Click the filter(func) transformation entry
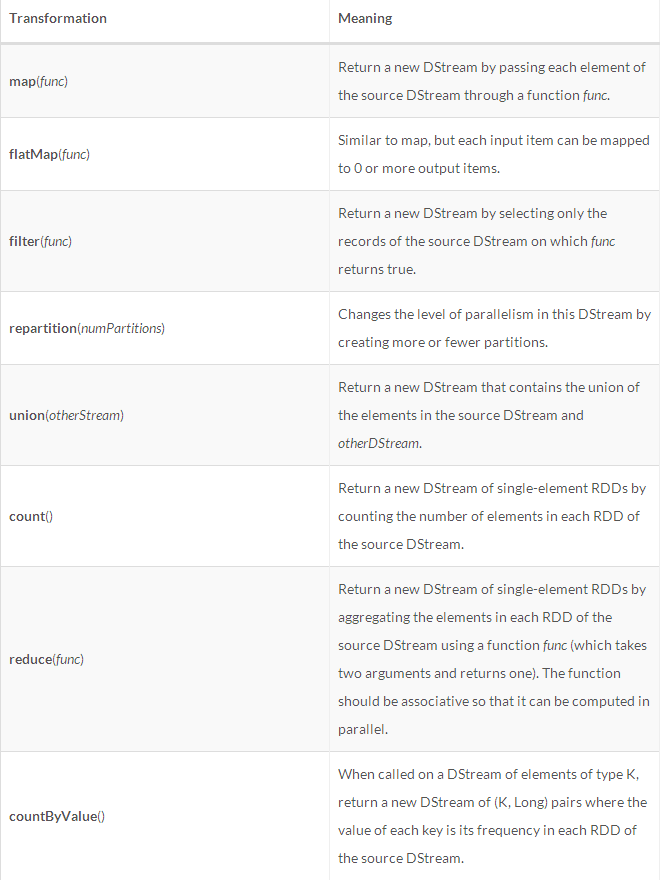The image size is (663, 880). 40,241
